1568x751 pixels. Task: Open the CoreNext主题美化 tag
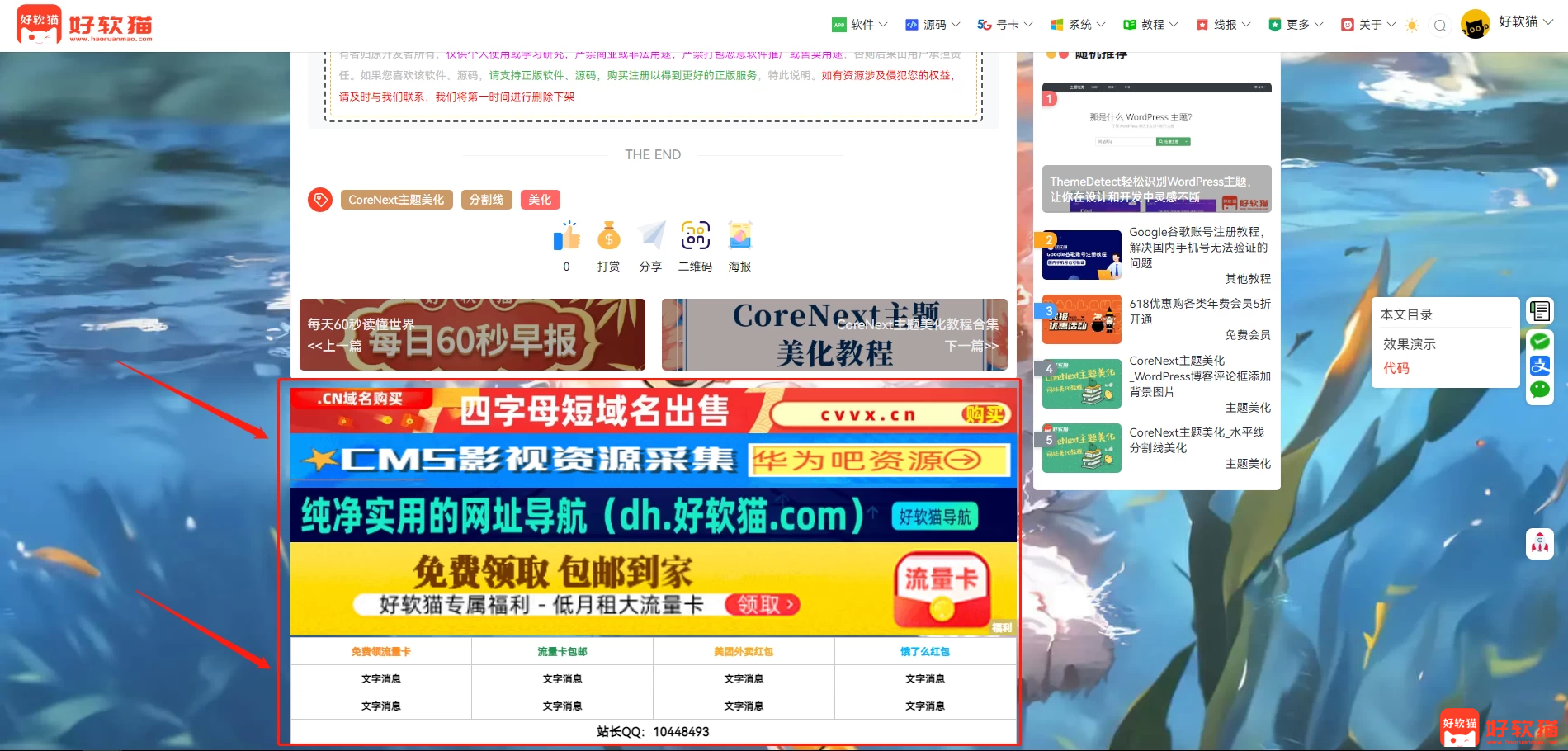click(396, 200)
